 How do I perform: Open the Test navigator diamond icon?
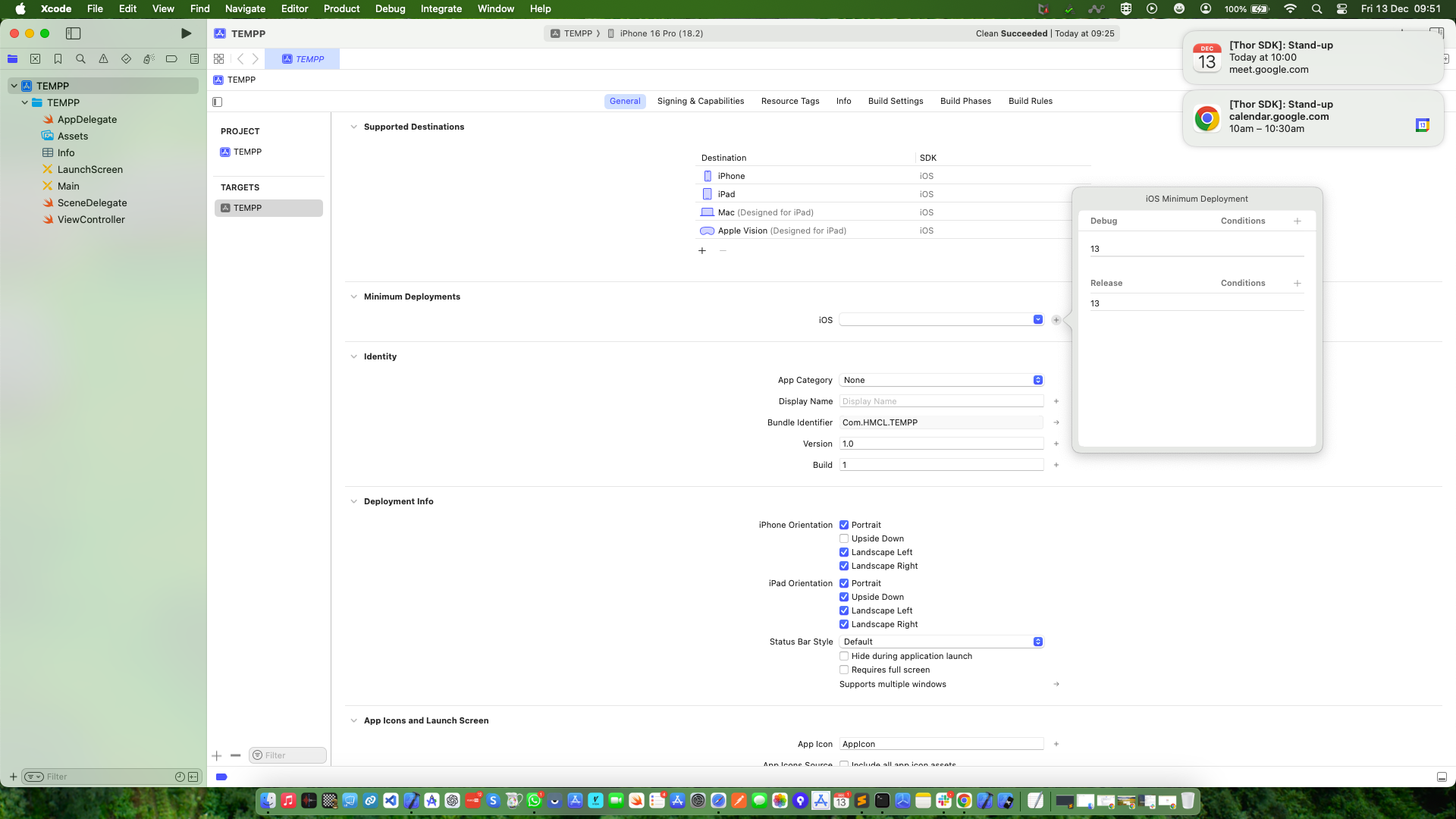[126, 58]
